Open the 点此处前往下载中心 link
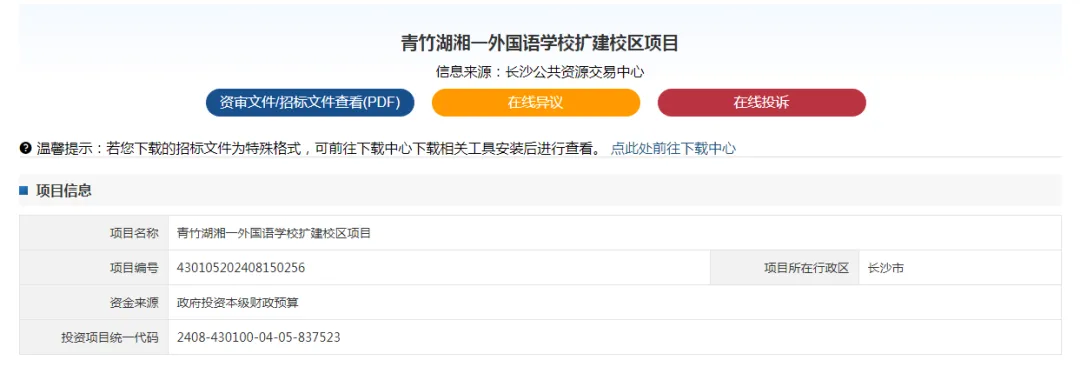 point(673,148)
